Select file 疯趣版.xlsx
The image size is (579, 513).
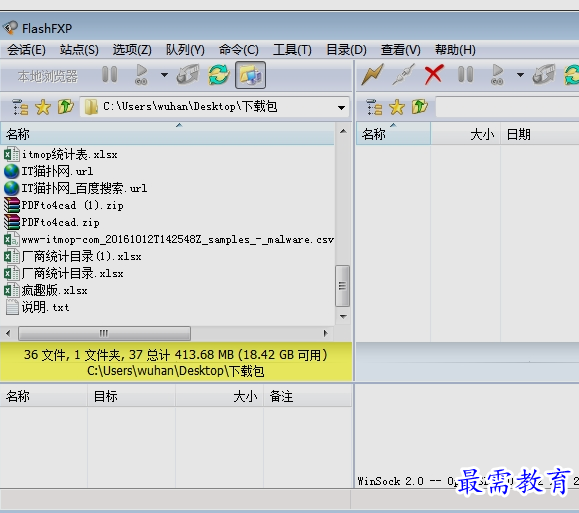tap(46, 290)
